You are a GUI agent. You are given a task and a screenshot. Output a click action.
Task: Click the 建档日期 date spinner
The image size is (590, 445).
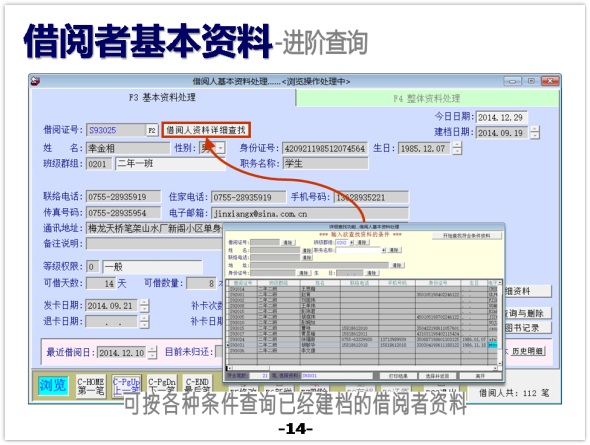(535, 132)
